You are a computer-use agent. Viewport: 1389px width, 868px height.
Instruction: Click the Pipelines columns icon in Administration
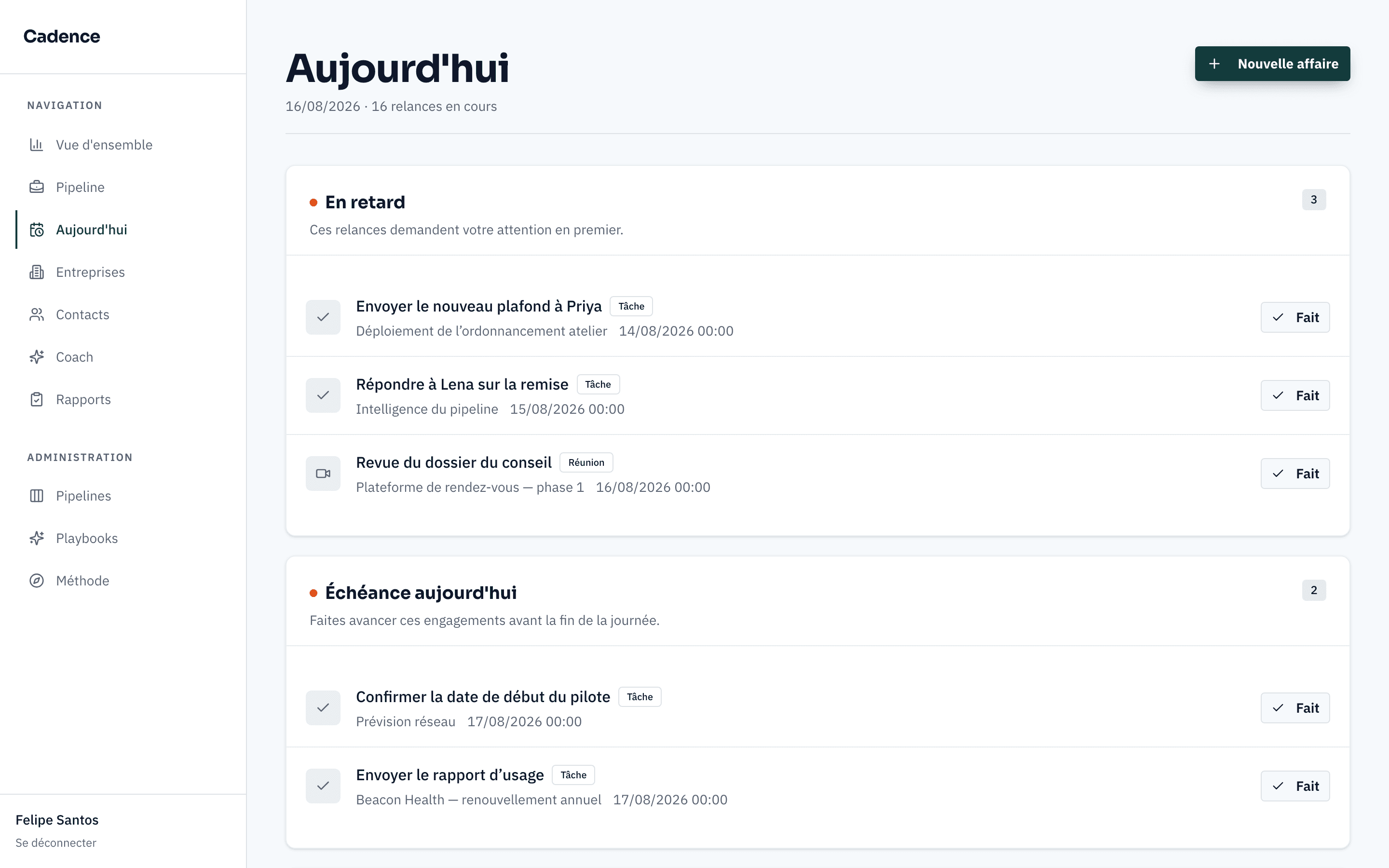36,496
